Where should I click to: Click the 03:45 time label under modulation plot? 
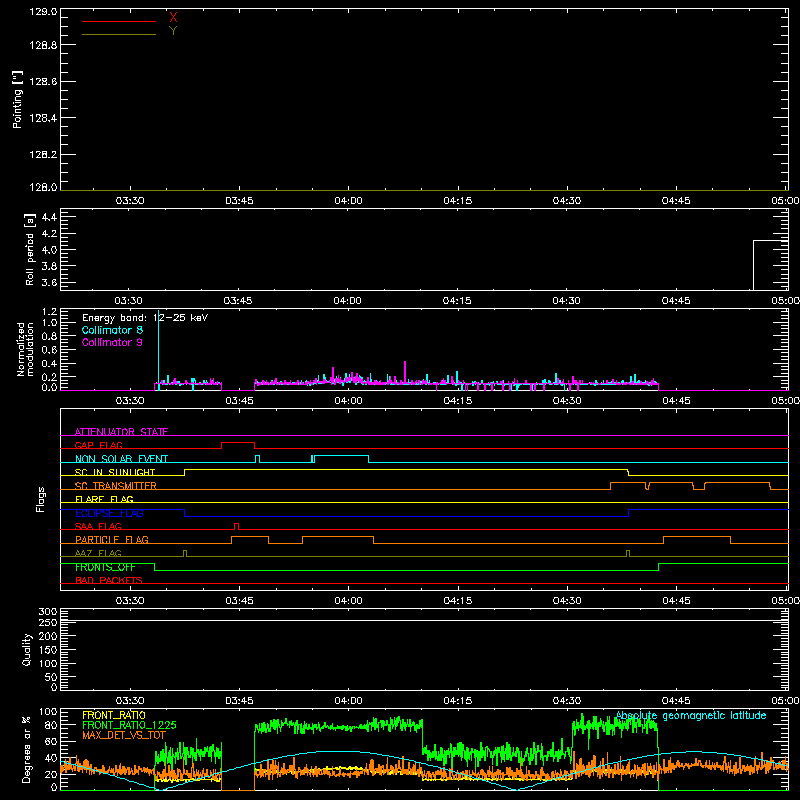point(239,401)
